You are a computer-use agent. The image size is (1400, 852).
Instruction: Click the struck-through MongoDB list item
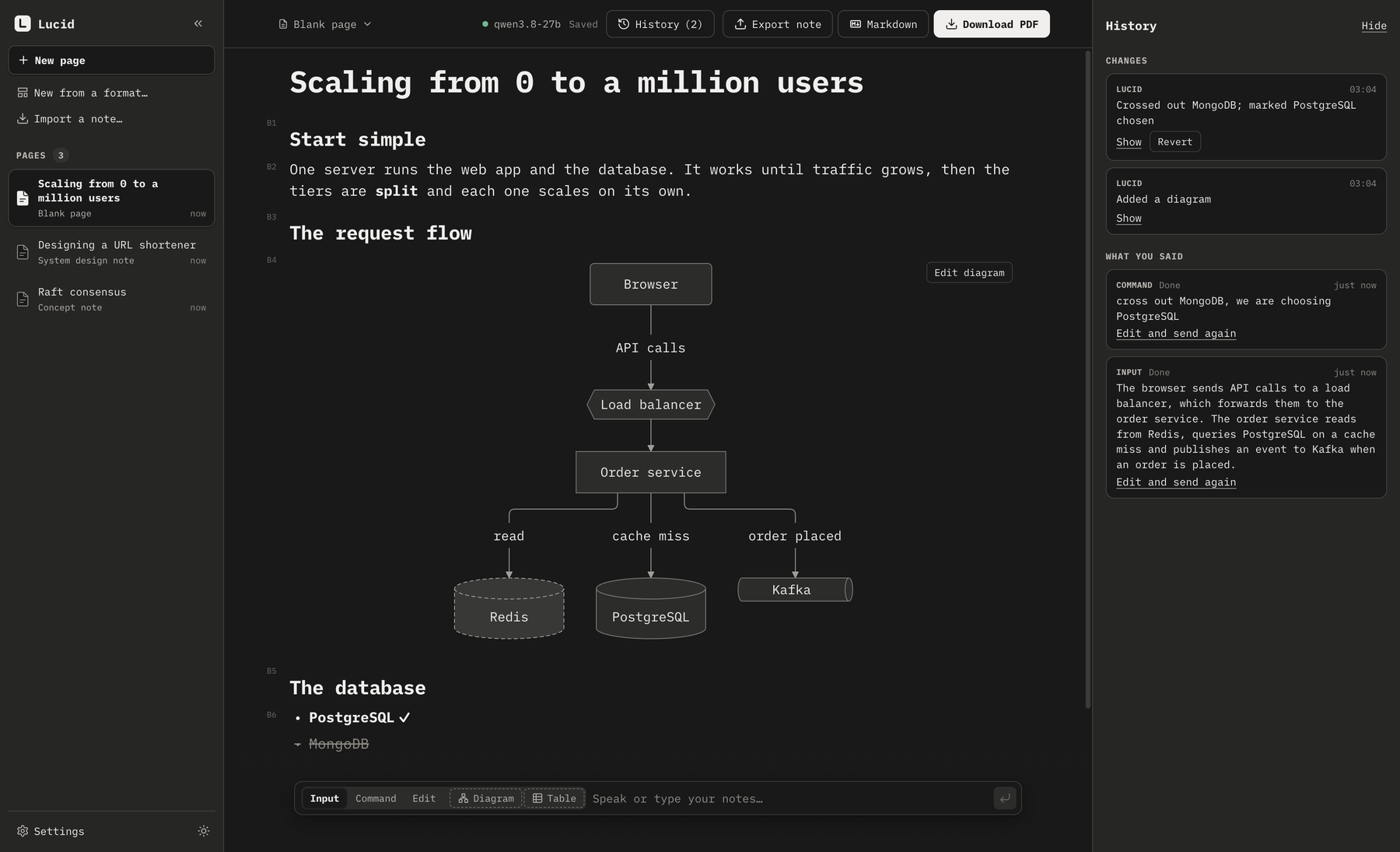pyautogui.click(x=338, y=744)
